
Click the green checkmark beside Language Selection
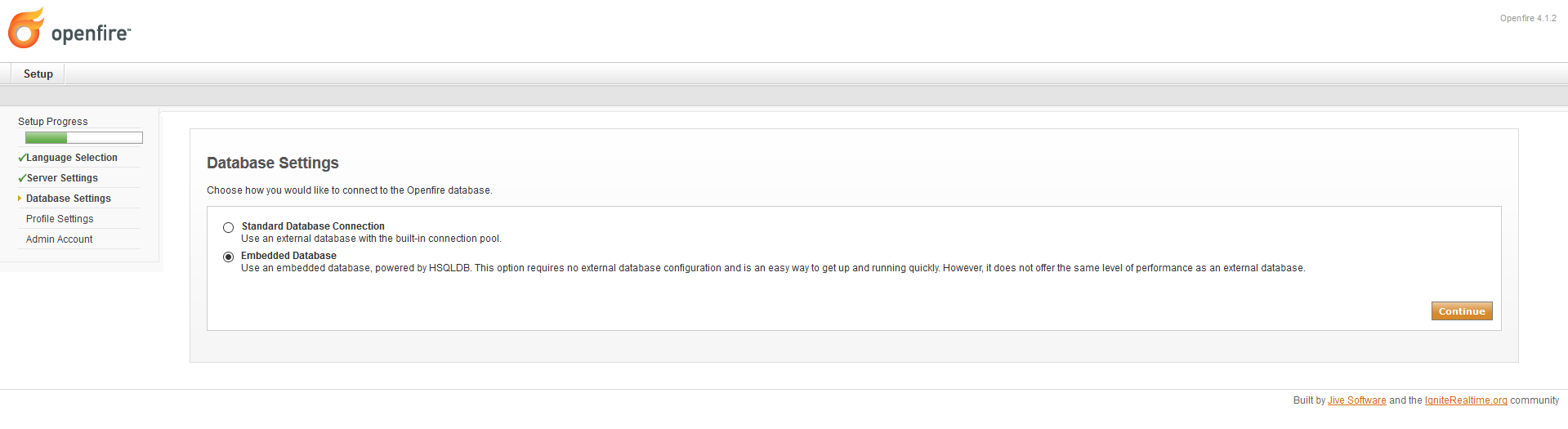pos(22,158)
